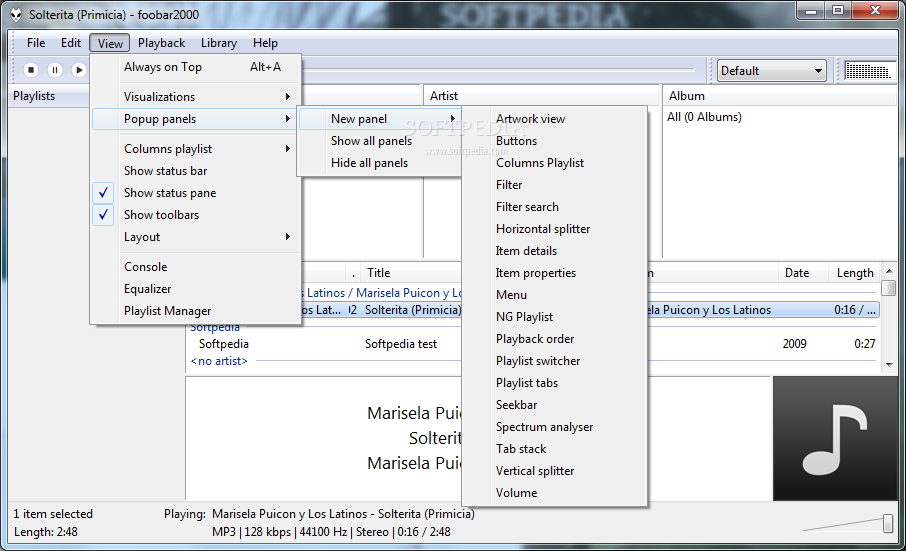The image size is (906, 551).
Task: Open the Equalizer
Action: tap(196, 289)
